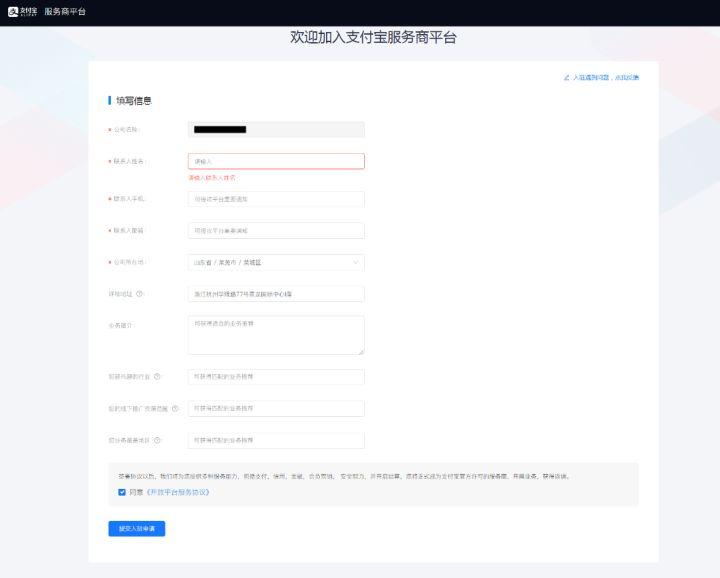This screenshot has width=720, height=578.
Task: Click the Alipay logo in header
Action: [x=22, y=12]
